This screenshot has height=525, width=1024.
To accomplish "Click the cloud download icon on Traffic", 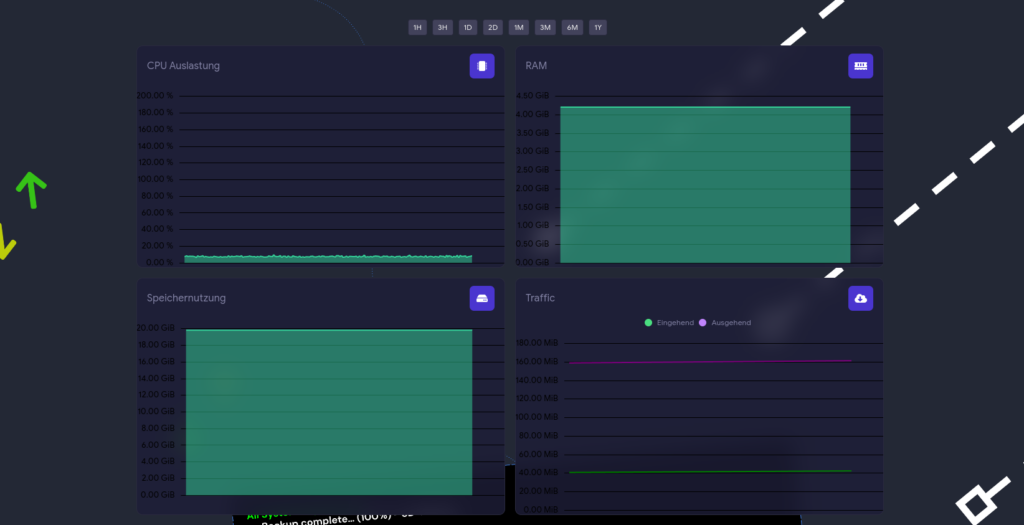I will pyautogui.click(x=860, y=298).
